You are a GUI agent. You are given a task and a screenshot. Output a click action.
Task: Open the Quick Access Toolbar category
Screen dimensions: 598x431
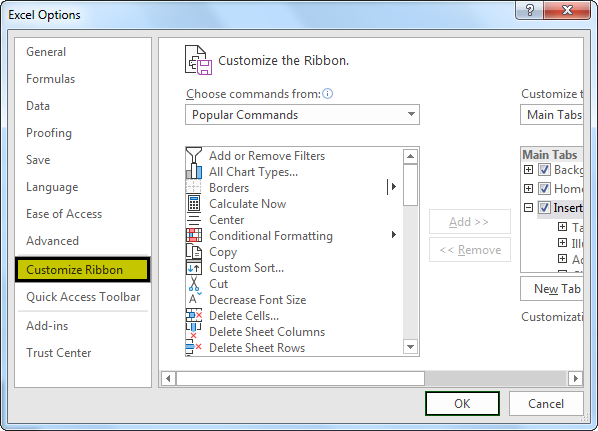coord(83,297)
